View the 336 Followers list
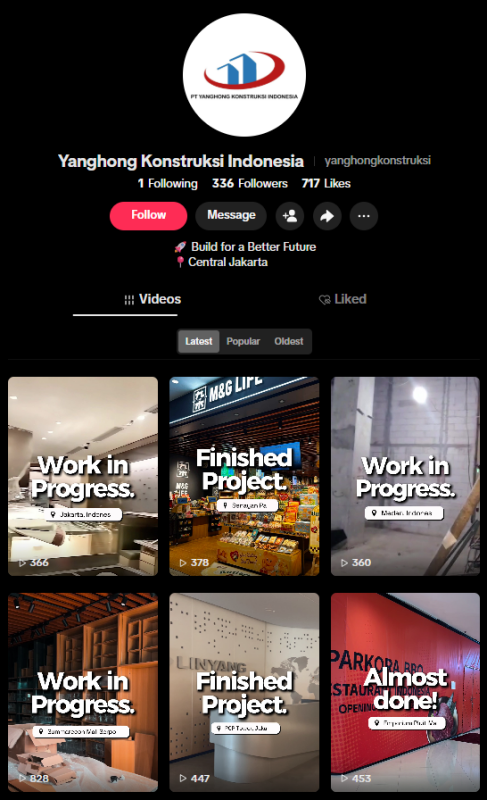Screen dimensions: 487x800 pos(250,184)
